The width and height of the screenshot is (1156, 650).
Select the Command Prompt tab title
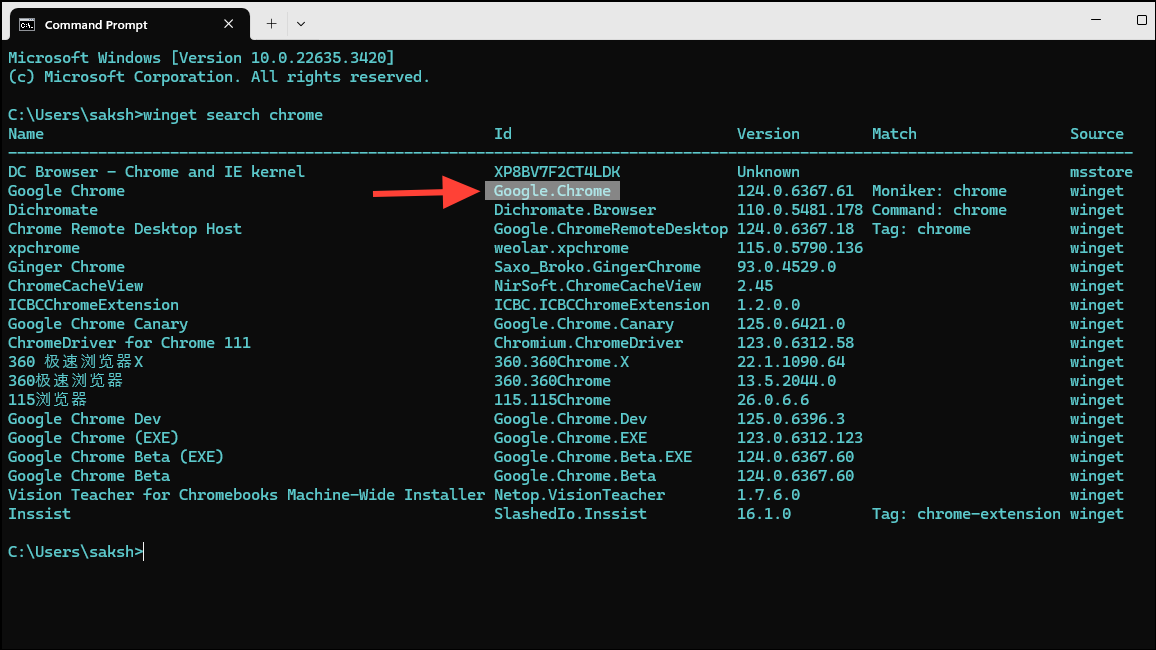(x=96, y=24)
